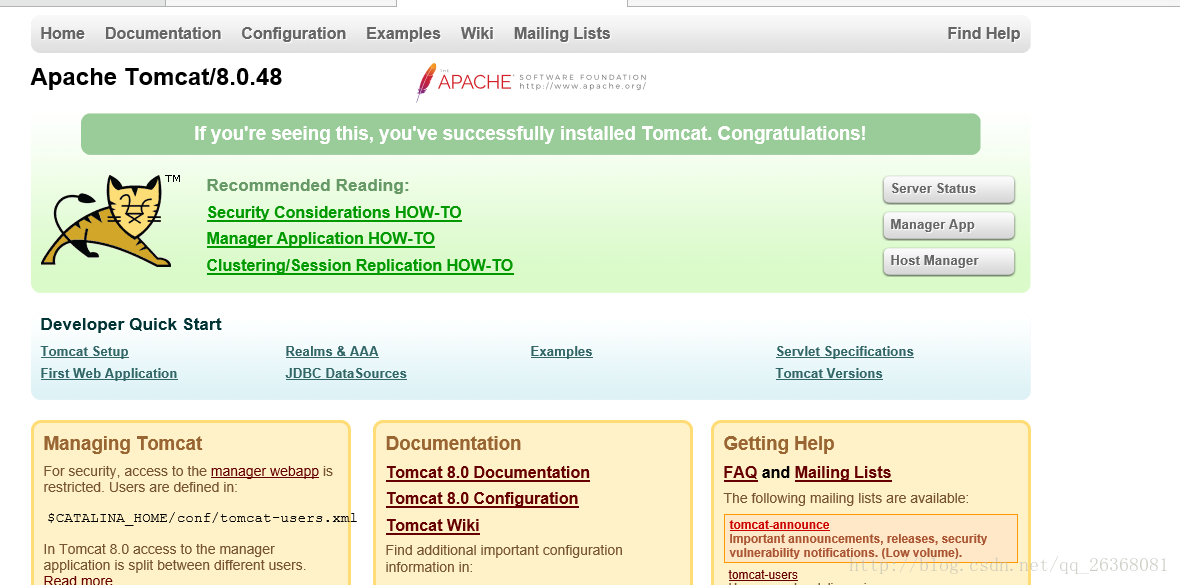Click the $CATALINA_HOME/conf/tomcat-users.xml path text
The width and height of the screenshot is (1180, 585).
point(201,518)
